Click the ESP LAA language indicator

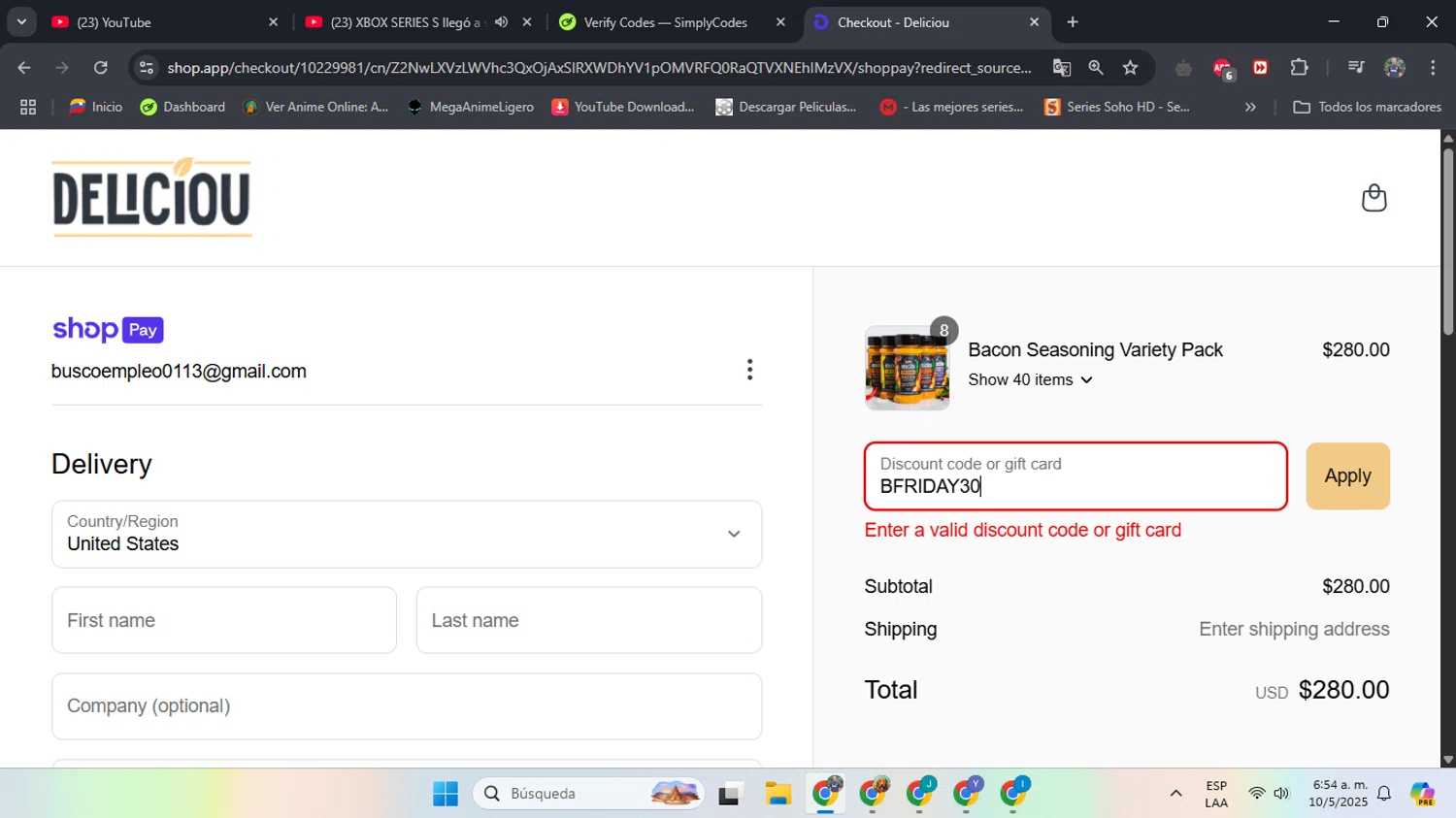click(1216, 794)
